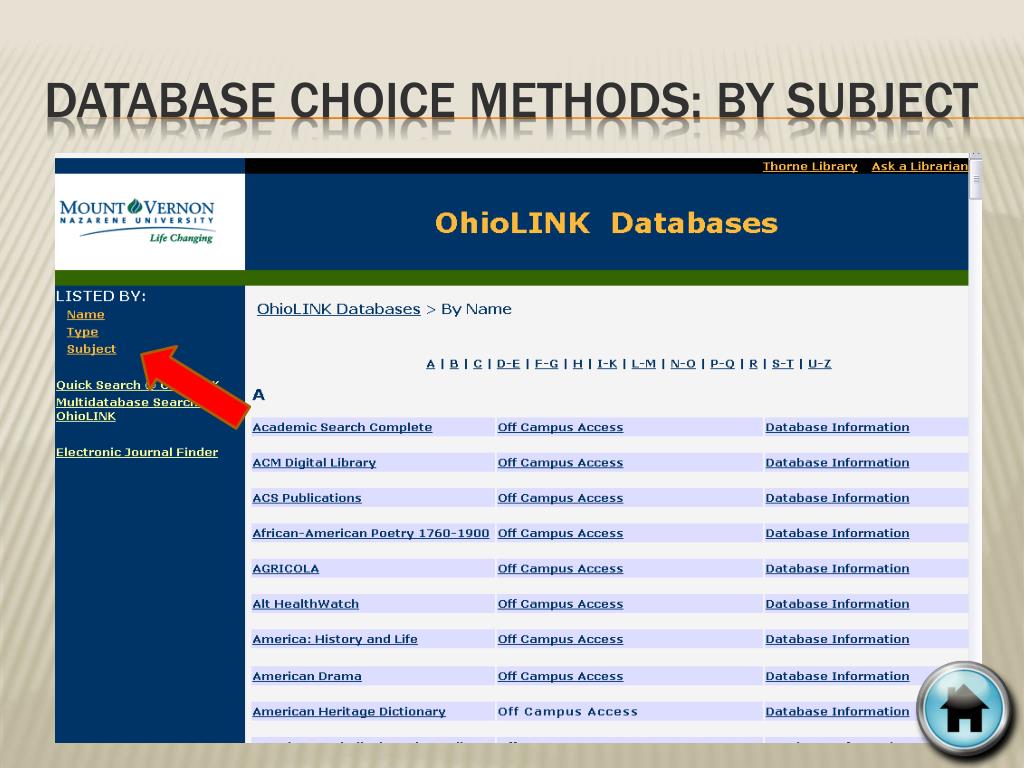Open the Subject listing link

[x=91, y=349]
